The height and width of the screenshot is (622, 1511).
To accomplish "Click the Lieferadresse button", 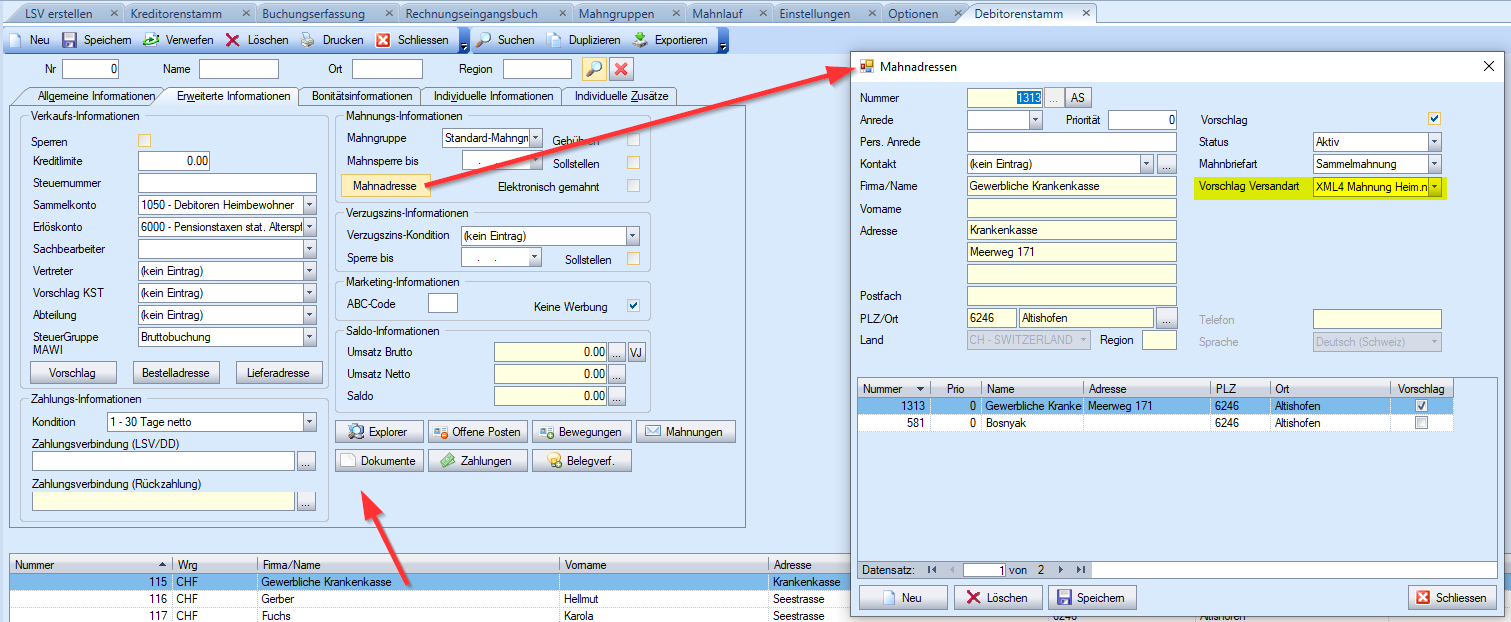I will (x=280, y=373).
